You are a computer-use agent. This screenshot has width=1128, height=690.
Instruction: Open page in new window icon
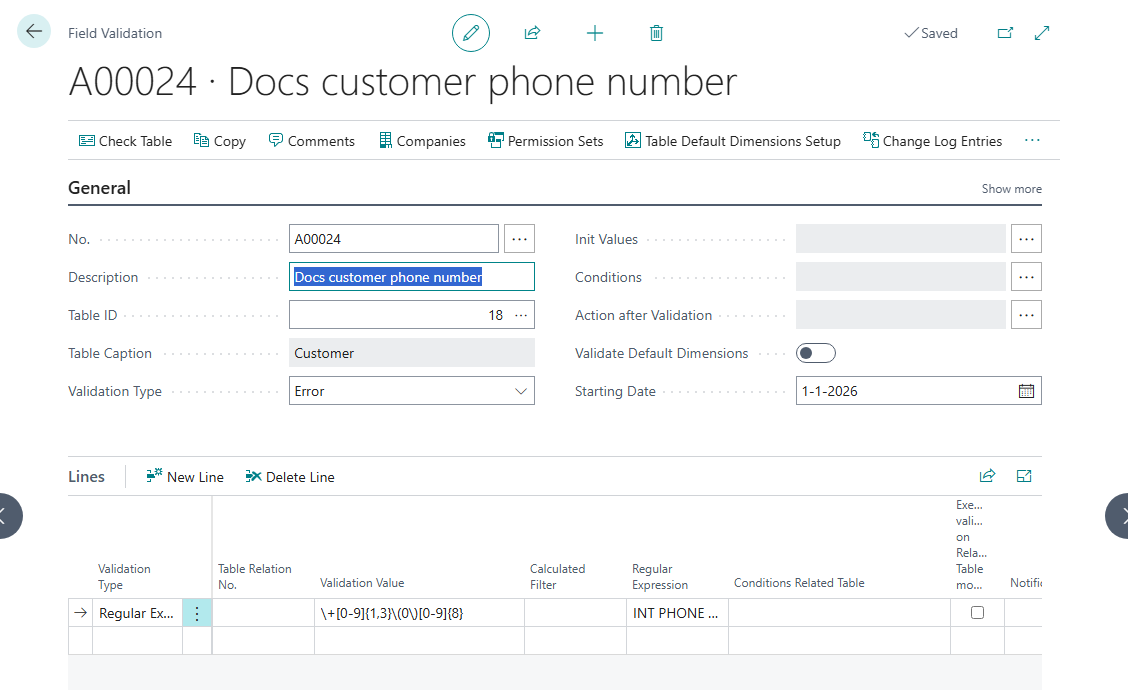pyautogui.click(x=1005, y=33)
